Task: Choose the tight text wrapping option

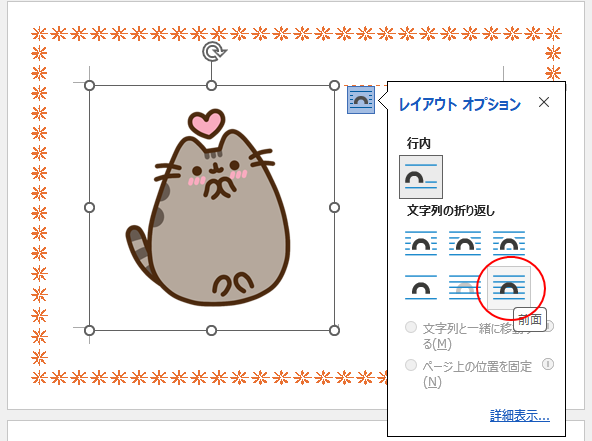Action: (465, 244)
